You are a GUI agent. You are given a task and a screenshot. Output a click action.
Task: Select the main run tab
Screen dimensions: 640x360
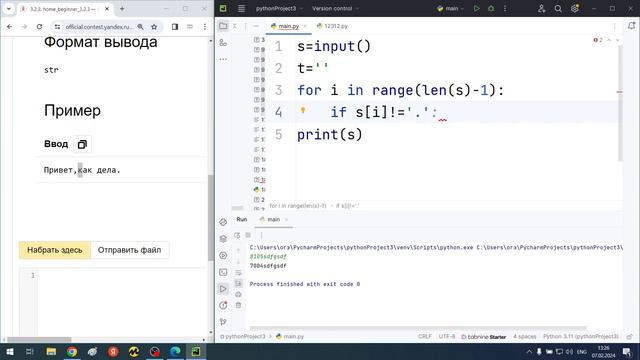[x=273, y=220]
